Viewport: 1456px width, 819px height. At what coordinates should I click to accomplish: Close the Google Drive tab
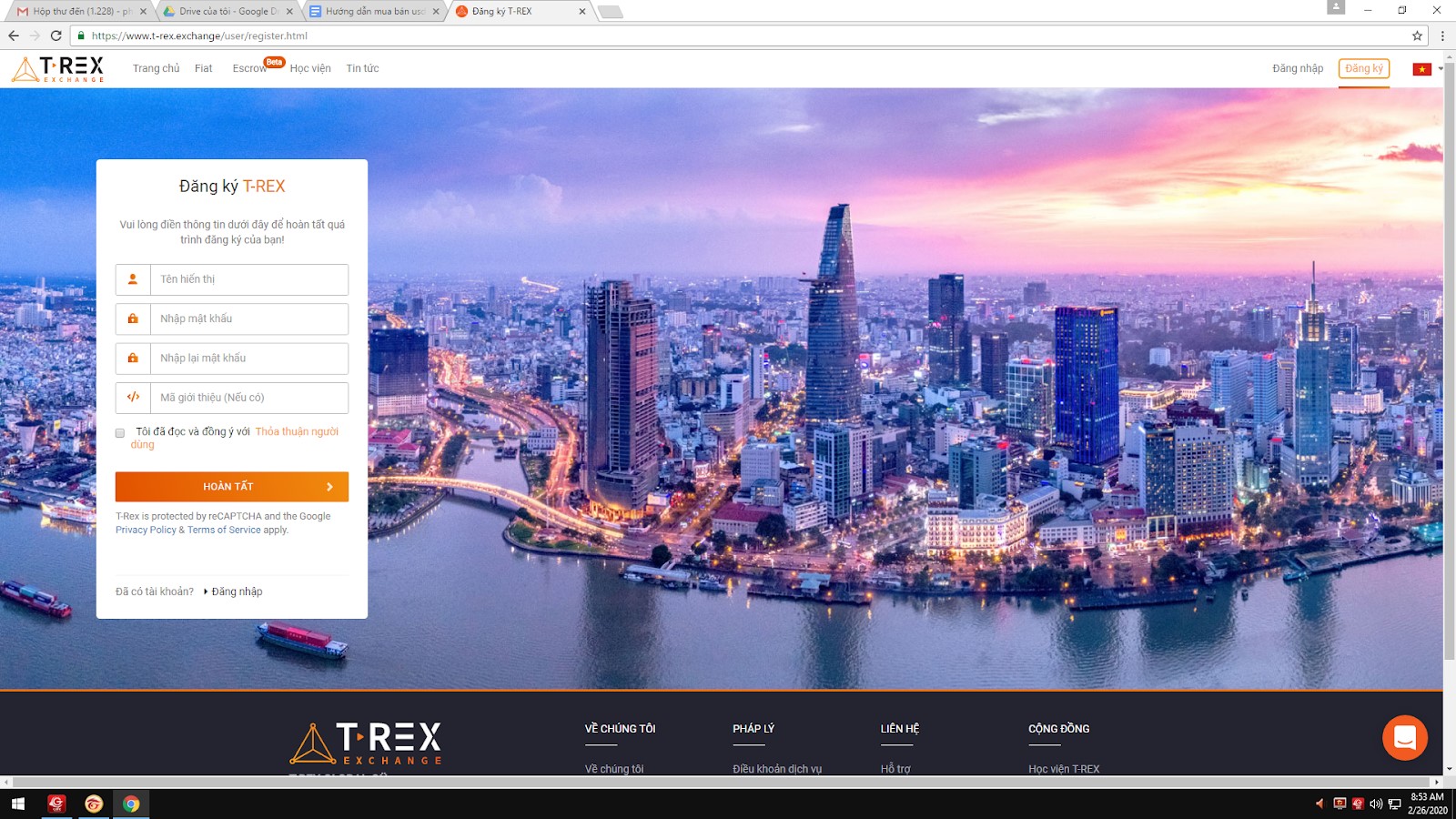tap(289, 12)
